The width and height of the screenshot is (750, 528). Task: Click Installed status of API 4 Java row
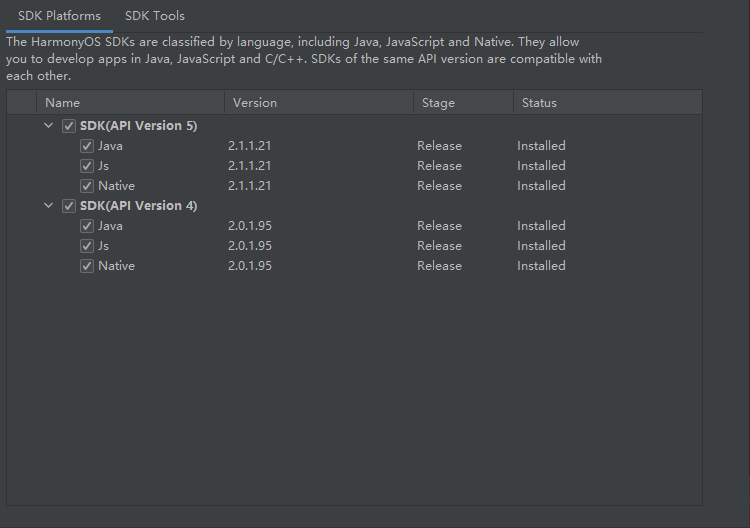click(x=541, y=226)
